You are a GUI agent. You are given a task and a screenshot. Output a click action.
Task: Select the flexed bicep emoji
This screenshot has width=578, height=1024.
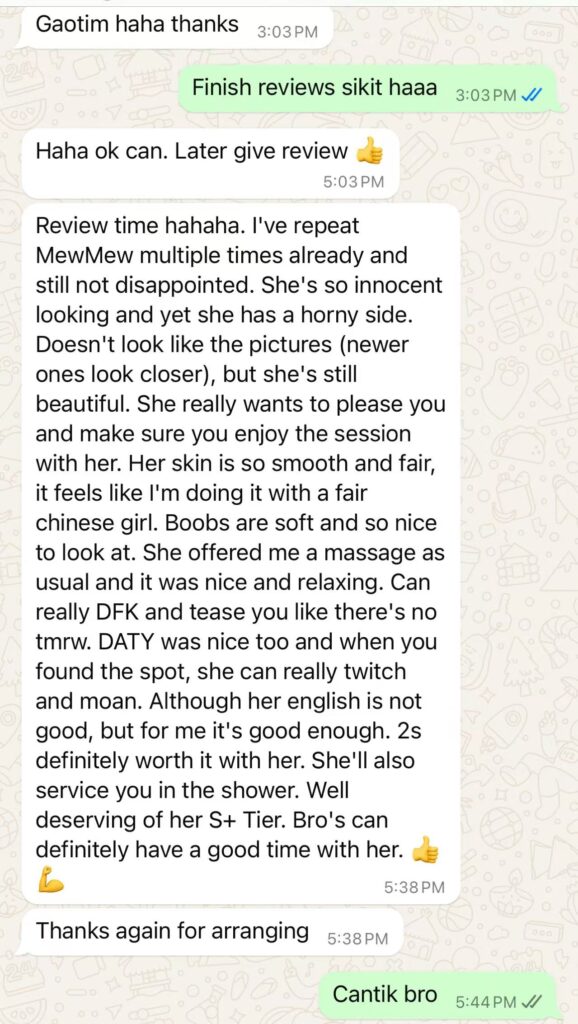pyautogui.click(x=51, y=879)
